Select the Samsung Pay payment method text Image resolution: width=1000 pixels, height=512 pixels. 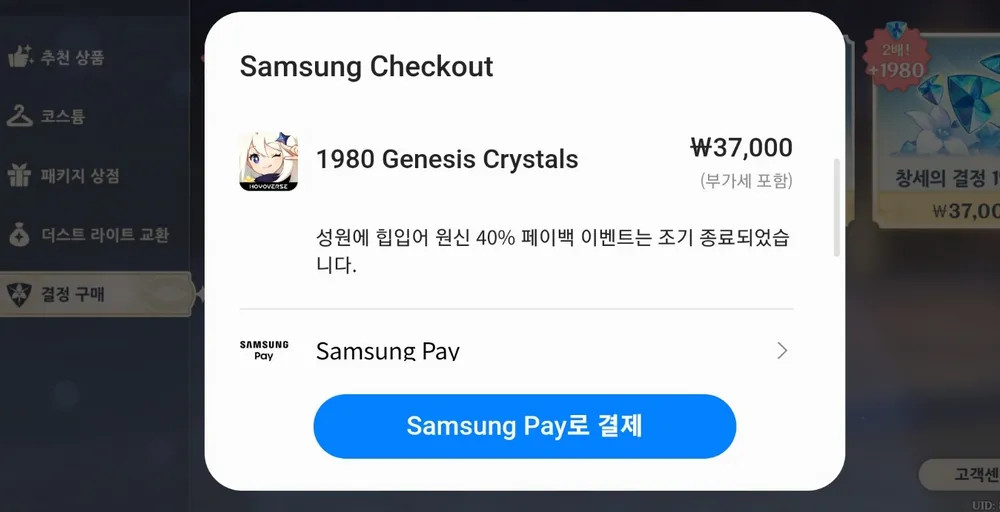tap(388, 351)
